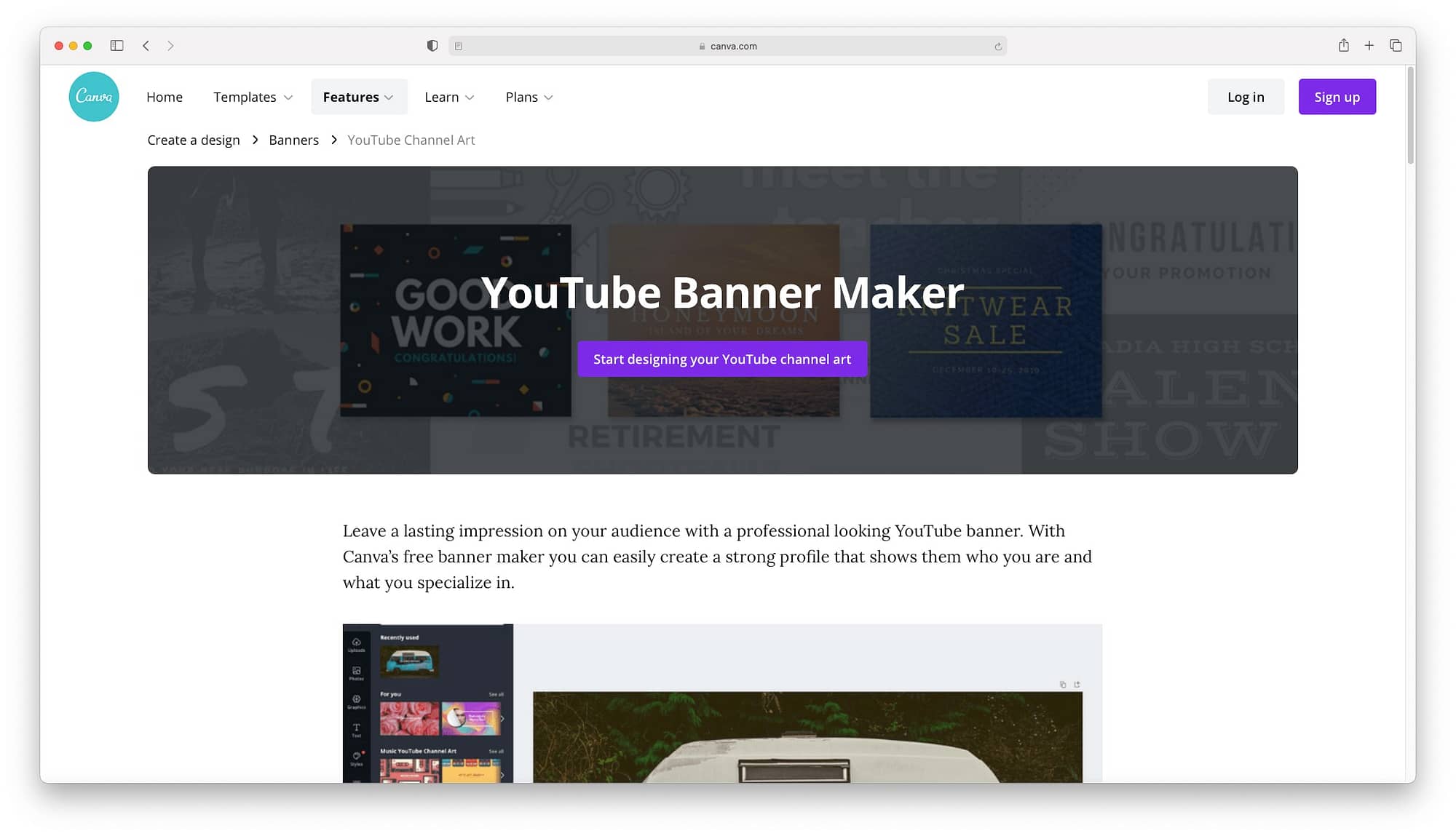Click the forward navigation arrow icon

pos(171,45)
